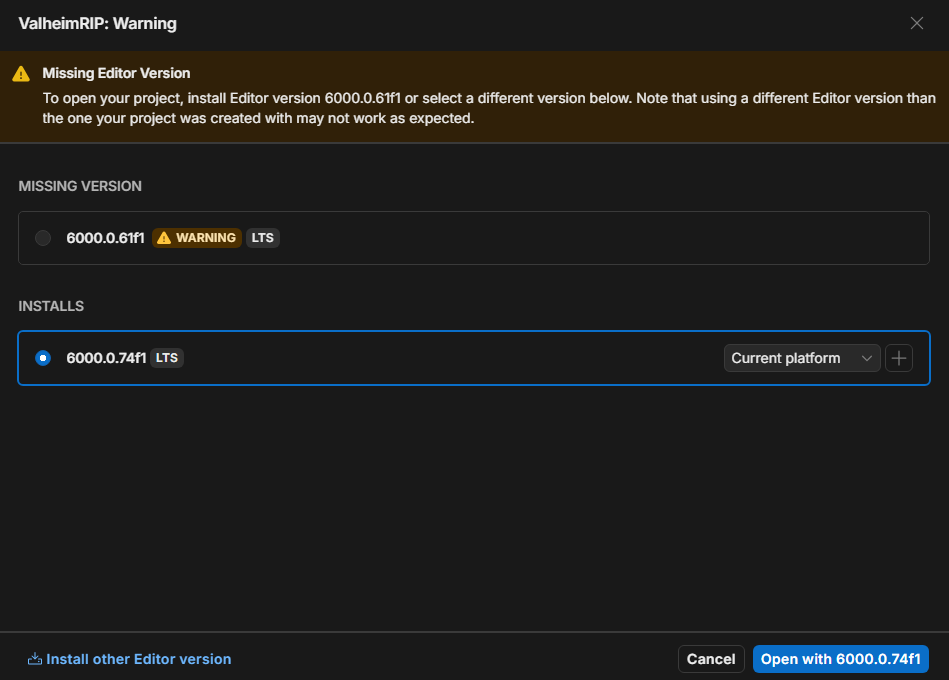The width and height of the screenshot is (949, 680).
Task: Click the MISSING VERSION section label
Action: pyautogui.click(x=80, y=186)
